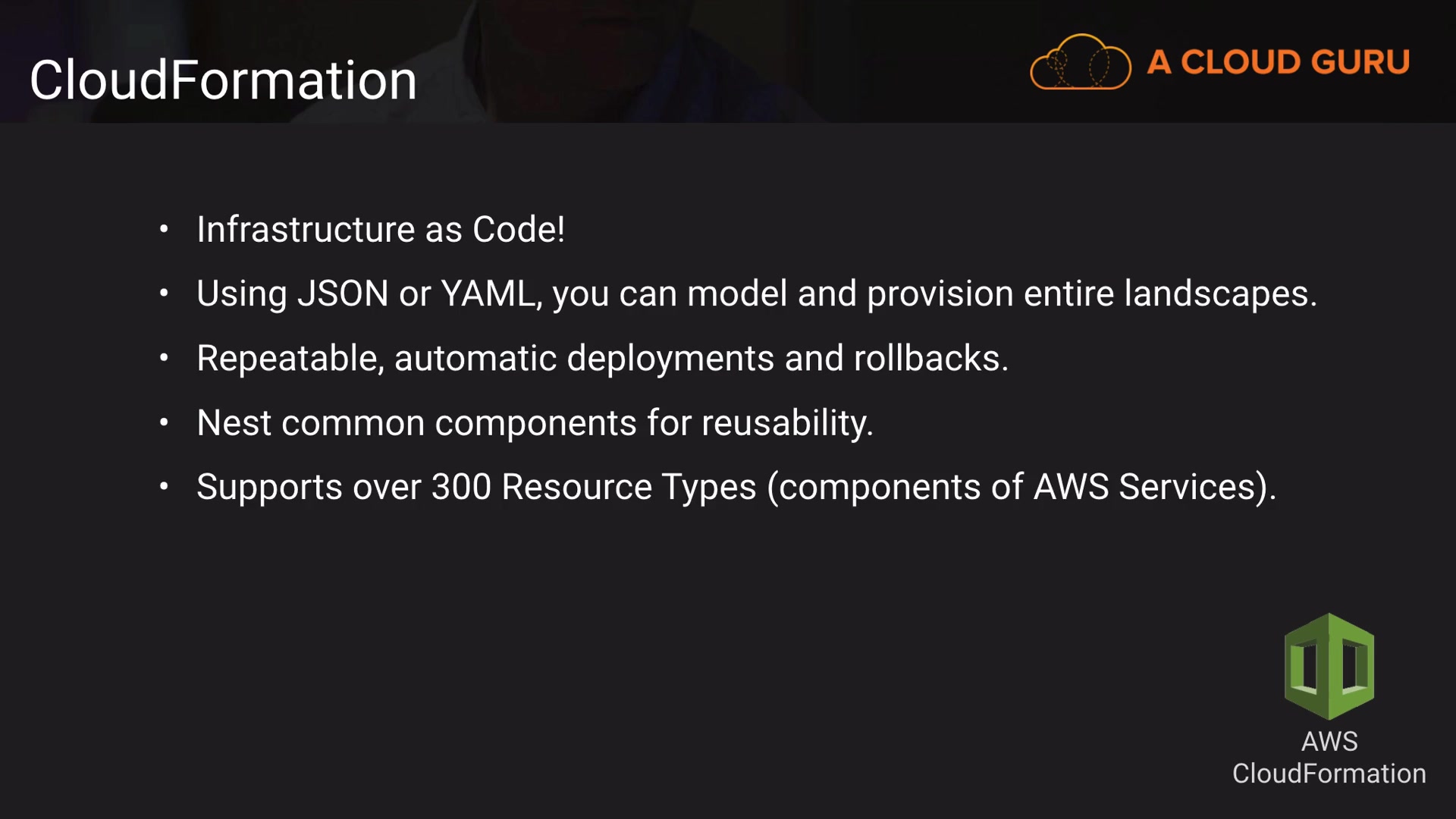1456x819 pixels.
Task: Select the "Repeatable, automatic deployments and rollbacks" line
Action: point(602,358)
